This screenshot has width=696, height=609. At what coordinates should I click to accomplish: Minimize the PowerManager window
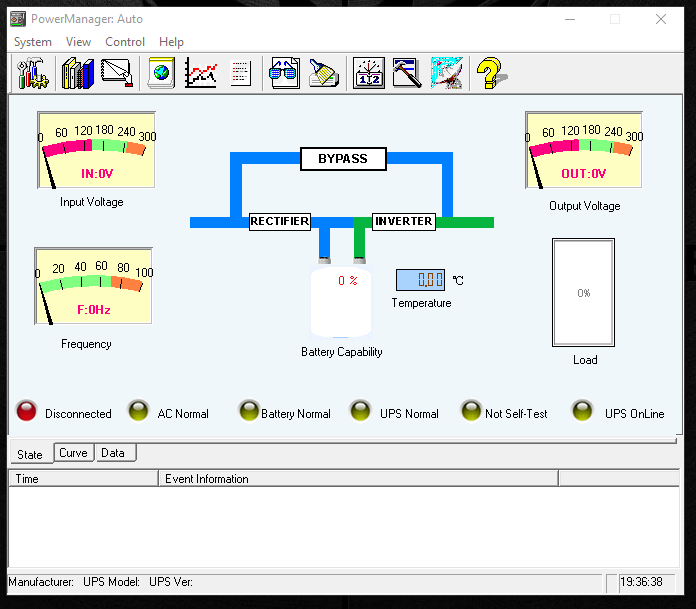tap(570, 20)
